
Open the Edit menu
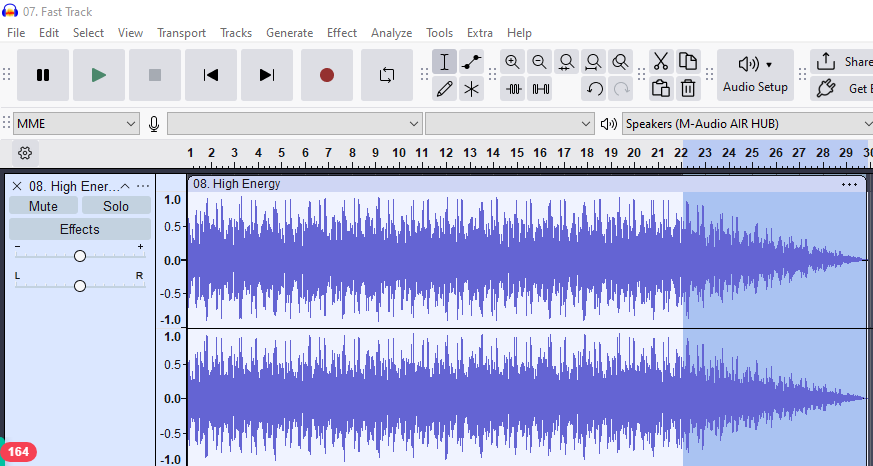point(49,33)
